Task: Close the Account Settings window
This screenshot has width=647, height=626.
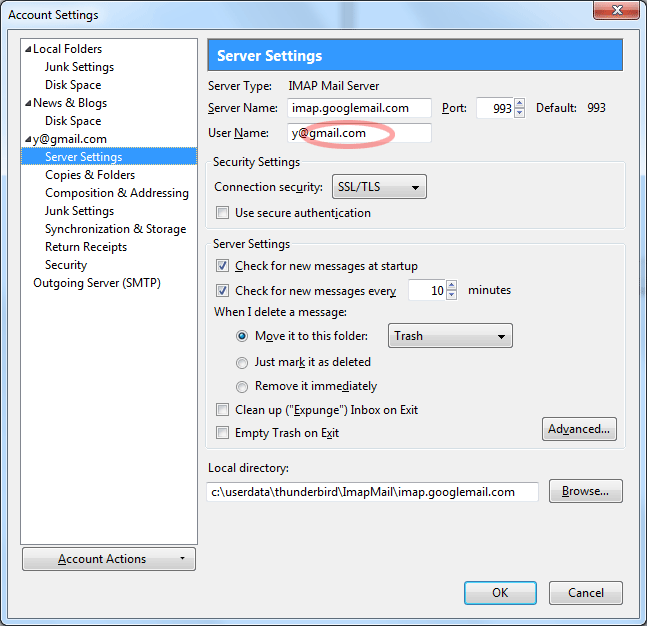Action: pos(616,10)
